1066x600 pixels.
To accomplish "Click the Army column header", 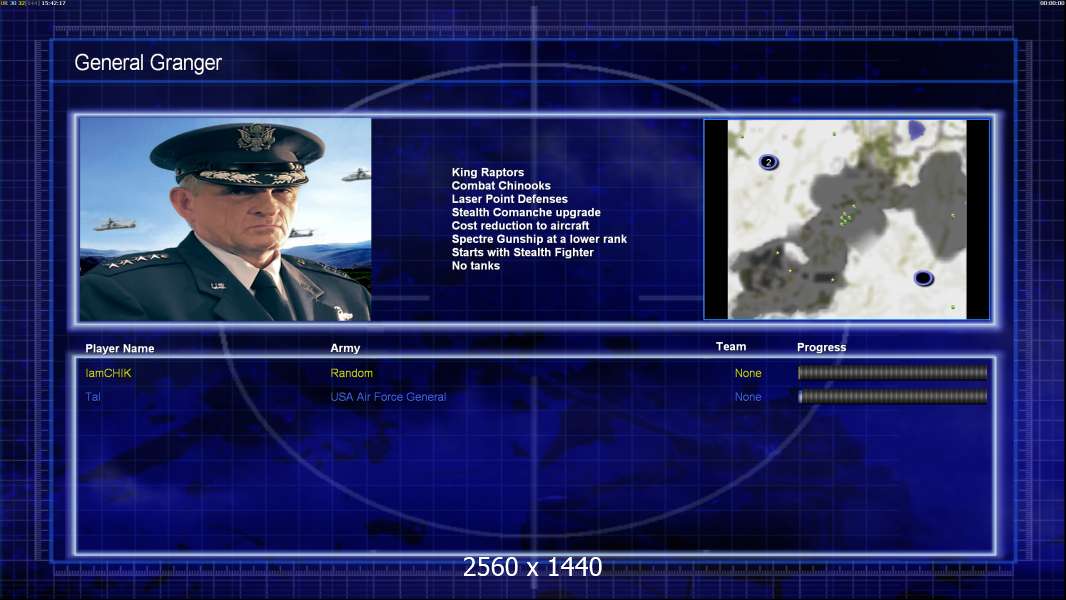I will pyautogui.click(x=345, y=348).
